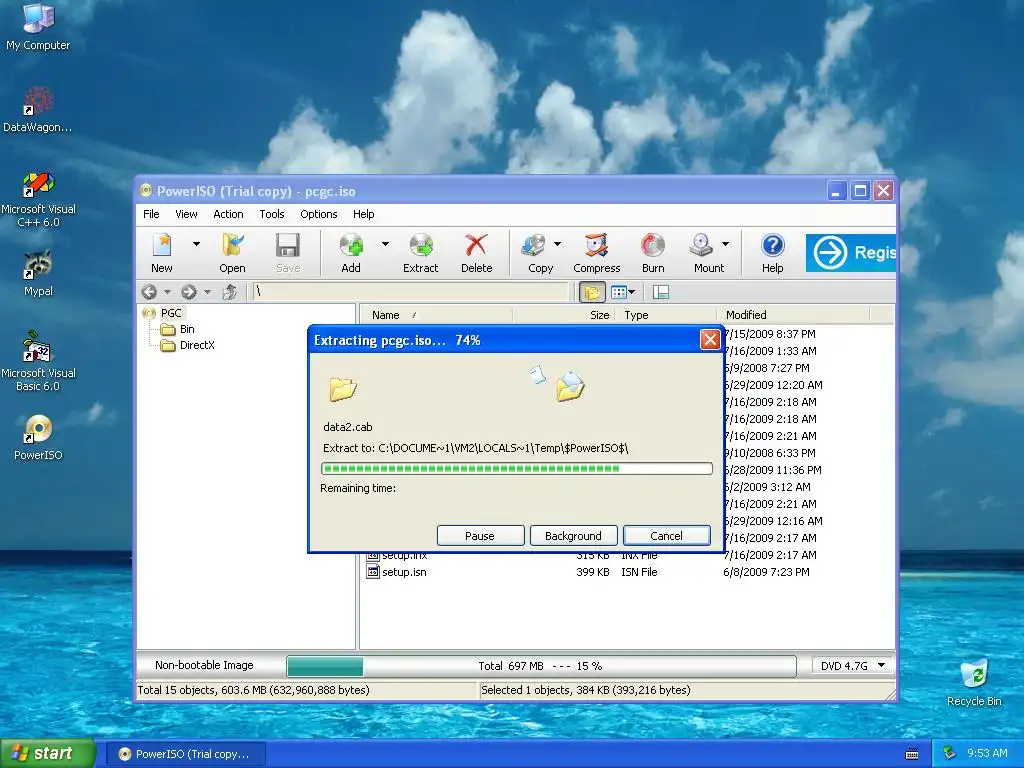Click the Open toolbar icon
This screenshot has width=1024, height=768.
232,253
